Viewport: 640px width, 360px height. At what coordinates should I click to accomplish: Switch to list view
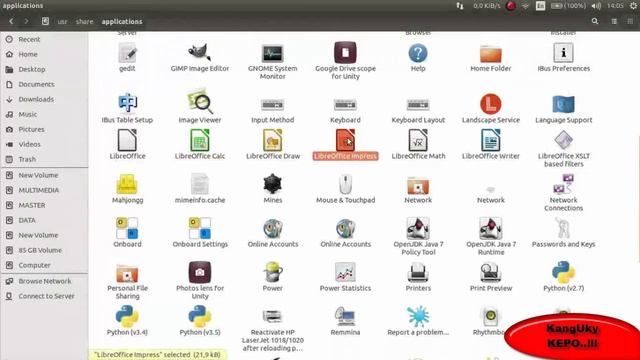614,21
